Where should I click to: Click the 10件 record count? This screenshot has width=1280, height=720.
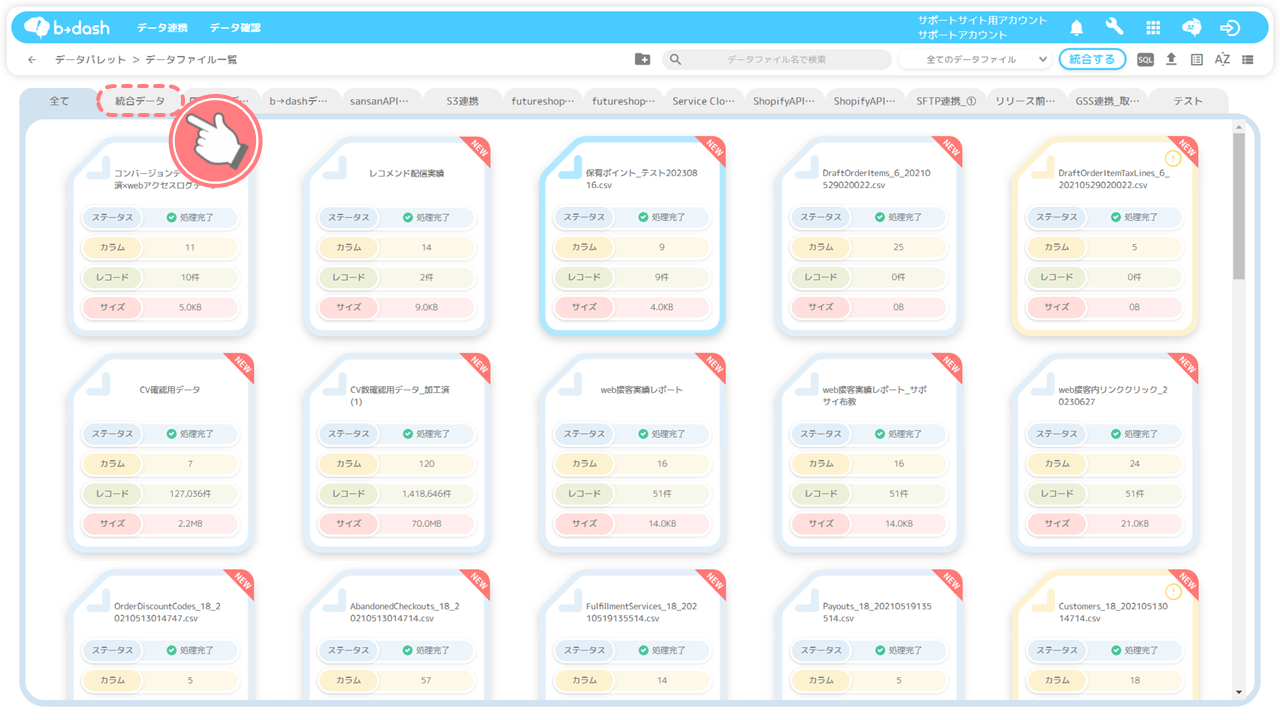[x=189, y=277]
